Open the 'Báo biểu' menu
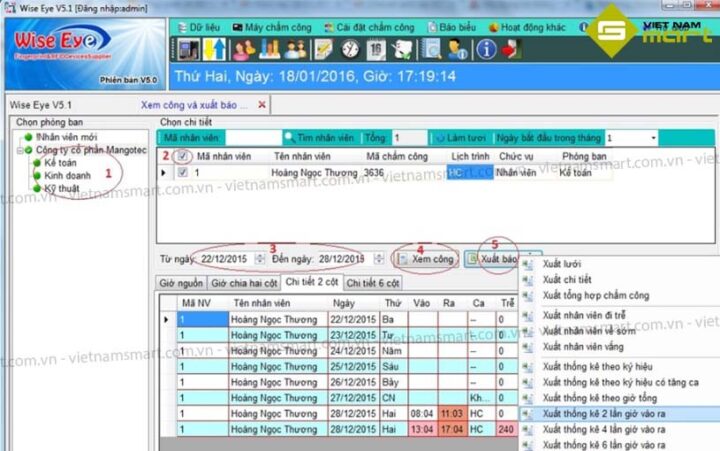This screenshot has height=451, width=720. [457, 27]
